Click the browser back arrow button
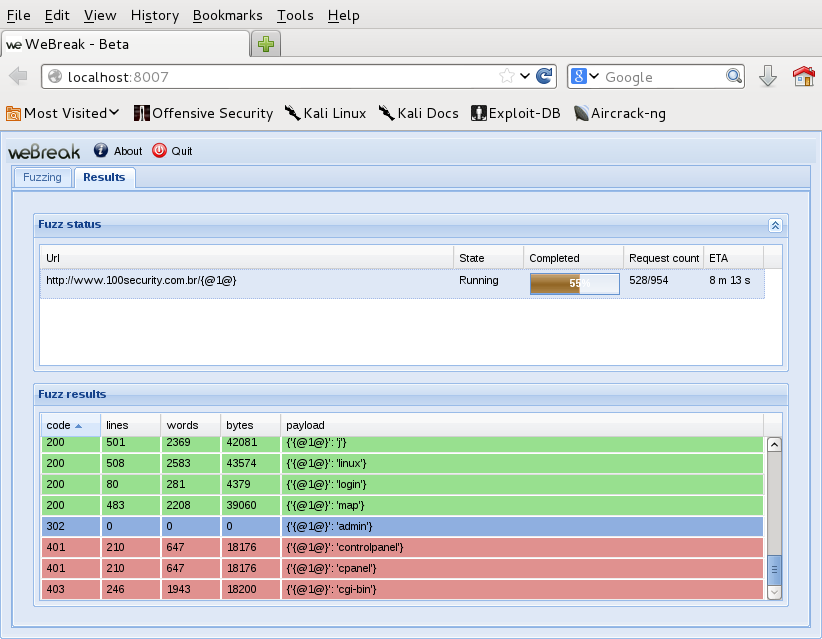 18,77
